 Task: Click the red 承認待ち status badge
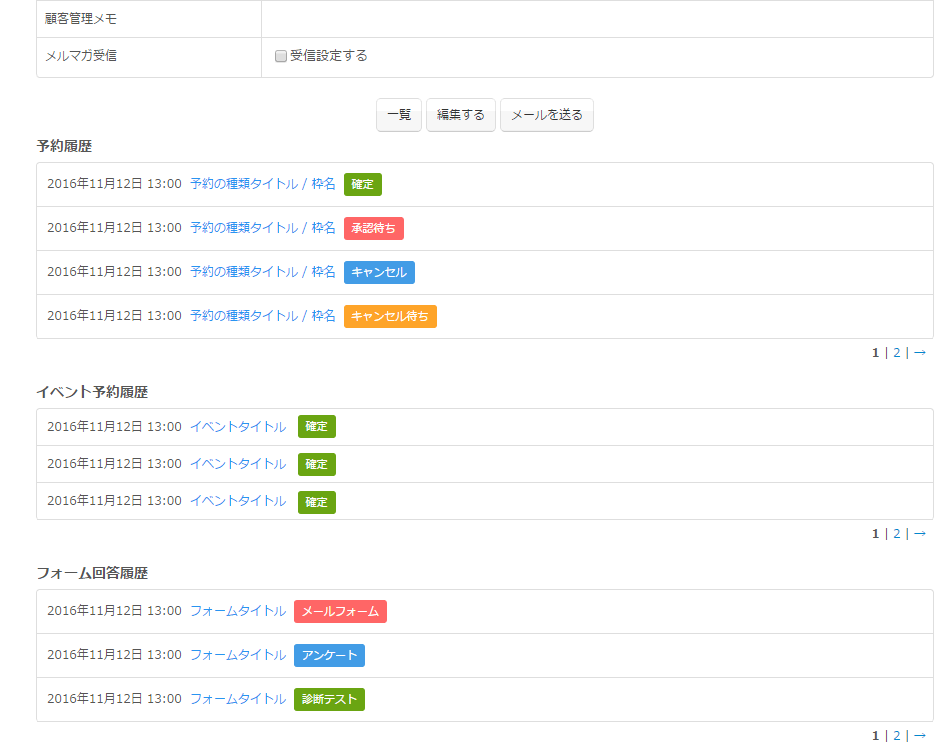[x=373, y=229]
